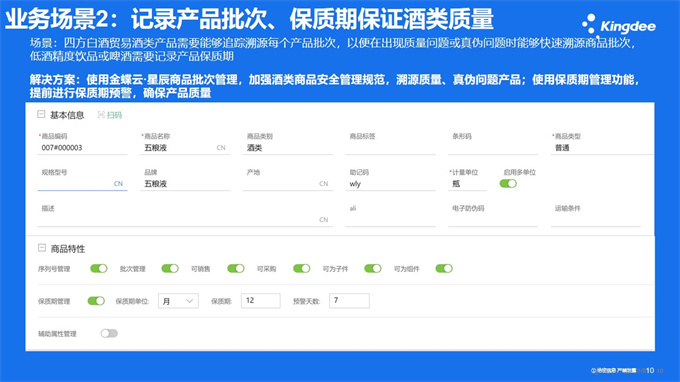680x382 pixels.
Task: Enable 辅助属性管理 switch
Action: tap(109, 333)
